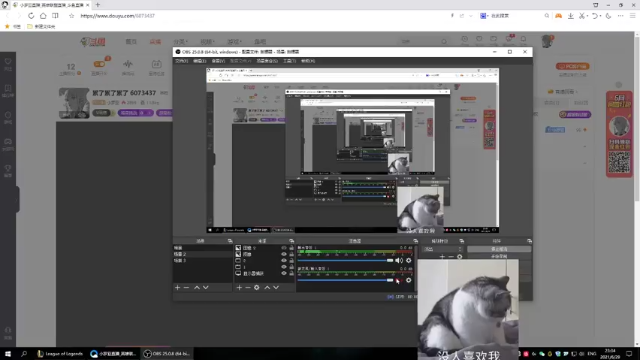Open the scene transition type dropdown in OBS
Screen dimensions: 640x360
[x=443, y=249]
